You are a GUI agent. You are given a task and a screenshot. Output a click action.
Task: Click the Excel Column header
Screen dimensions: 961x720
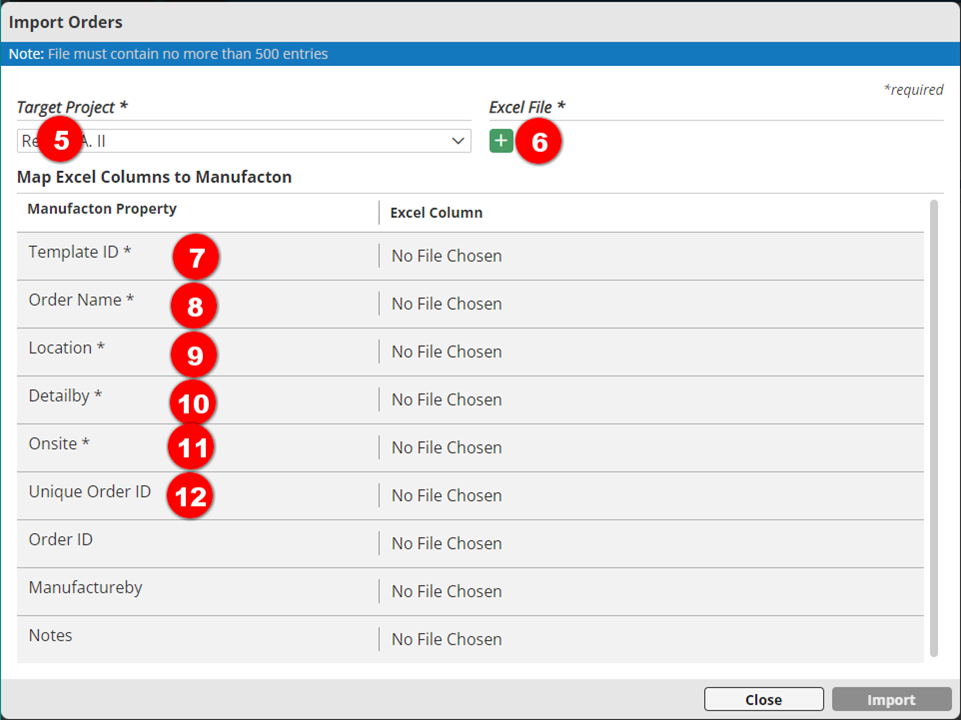point(436,212)
